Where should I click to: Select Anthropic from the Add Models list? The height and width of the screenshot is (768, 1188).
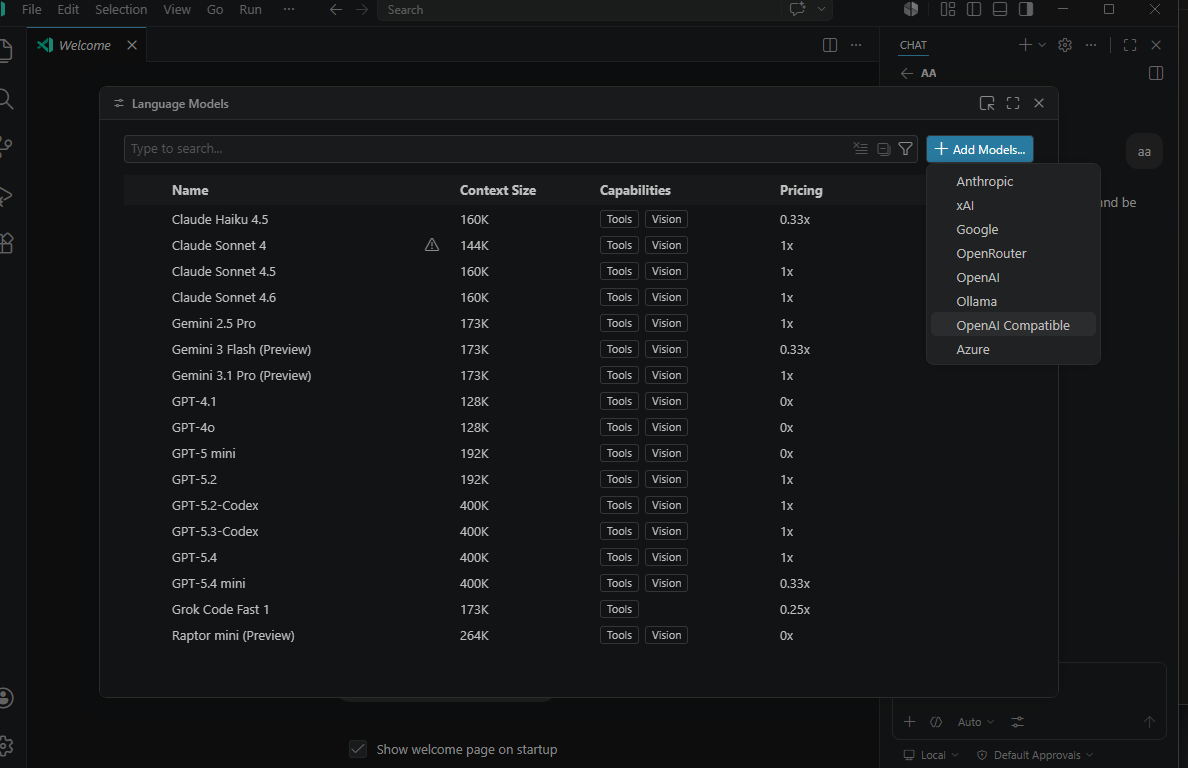(x=984, y=181)
